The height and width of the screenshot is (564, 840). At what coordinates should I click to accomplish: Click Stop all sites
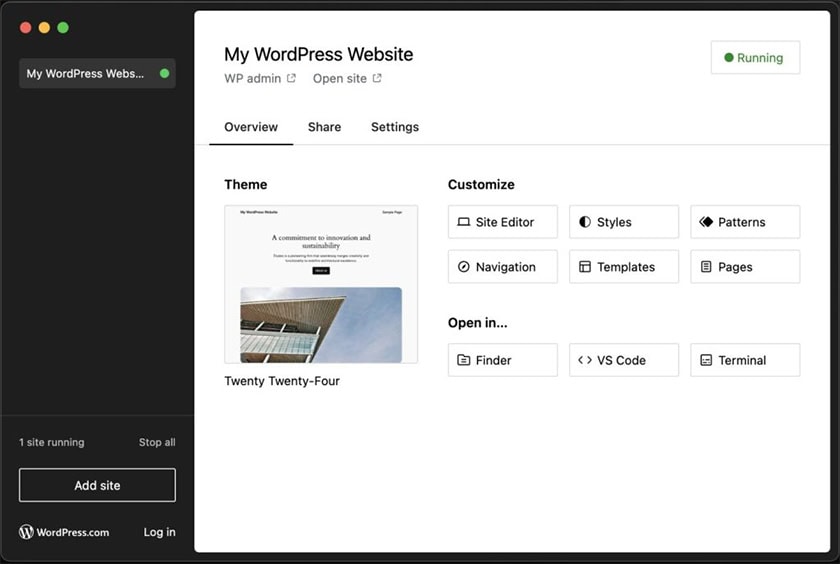(x=157, y=442)
